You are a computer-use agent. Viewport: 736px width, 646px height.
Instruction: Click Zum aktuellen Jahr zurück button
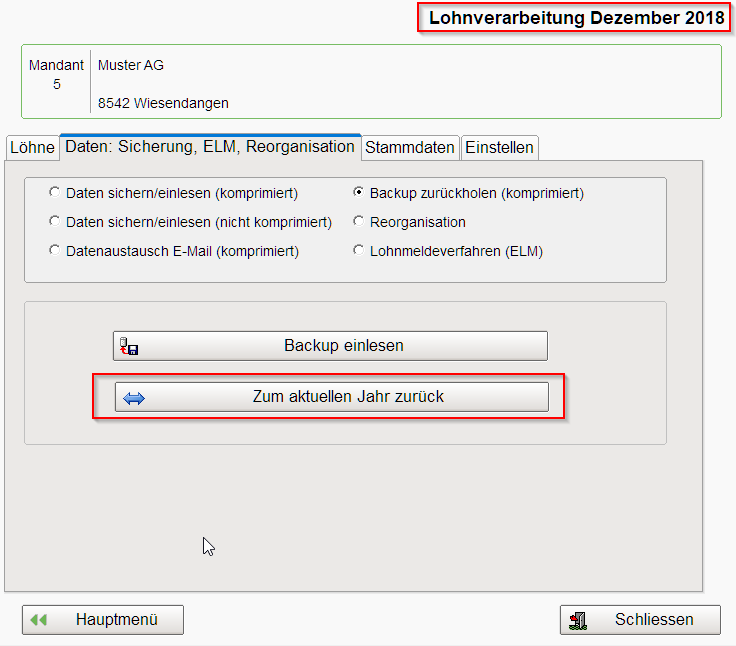(x=331, y=397)
